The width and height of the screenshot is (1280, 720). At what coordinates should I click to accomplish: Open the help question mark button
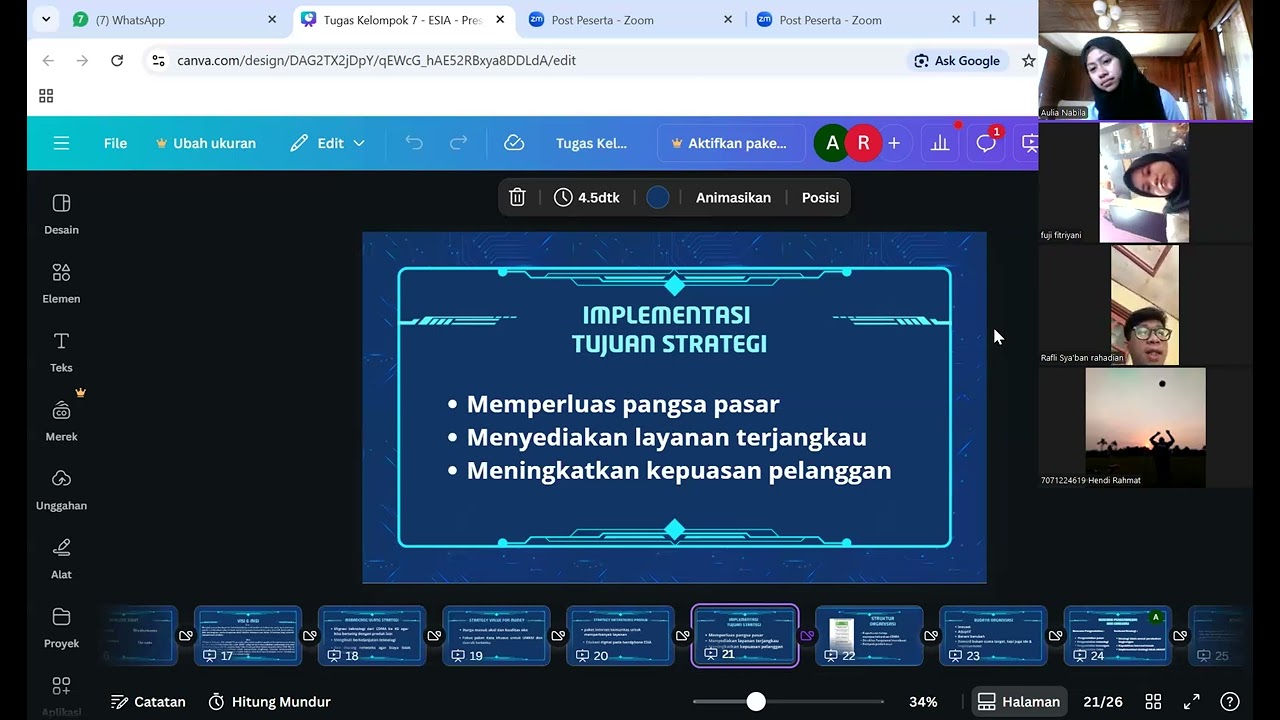pos(1230,702)
